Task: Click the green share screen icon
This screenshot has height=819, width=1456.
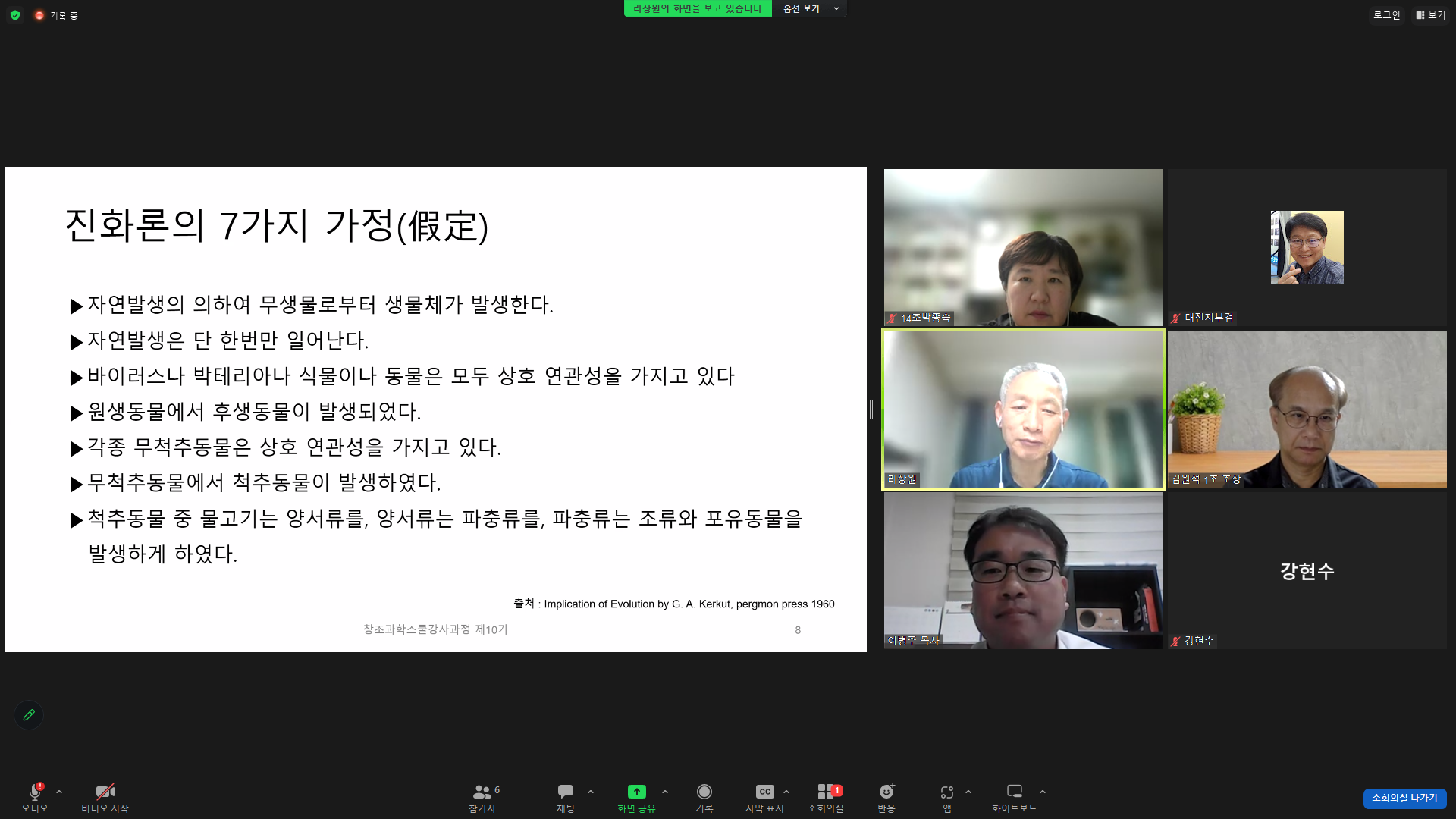Action: coord(636,792)
